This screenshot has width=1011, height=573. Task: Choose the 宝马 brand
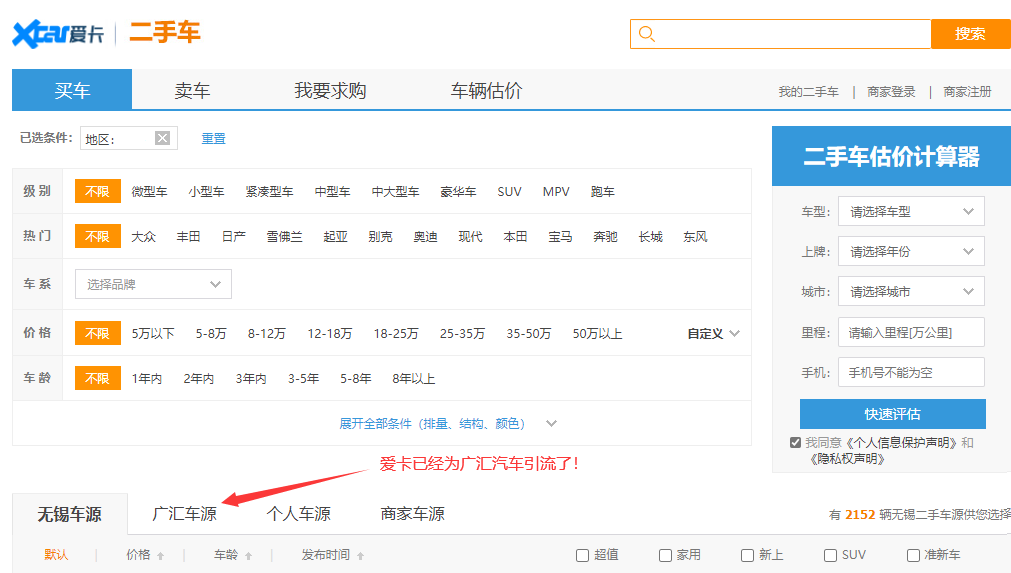coord(560,237)
